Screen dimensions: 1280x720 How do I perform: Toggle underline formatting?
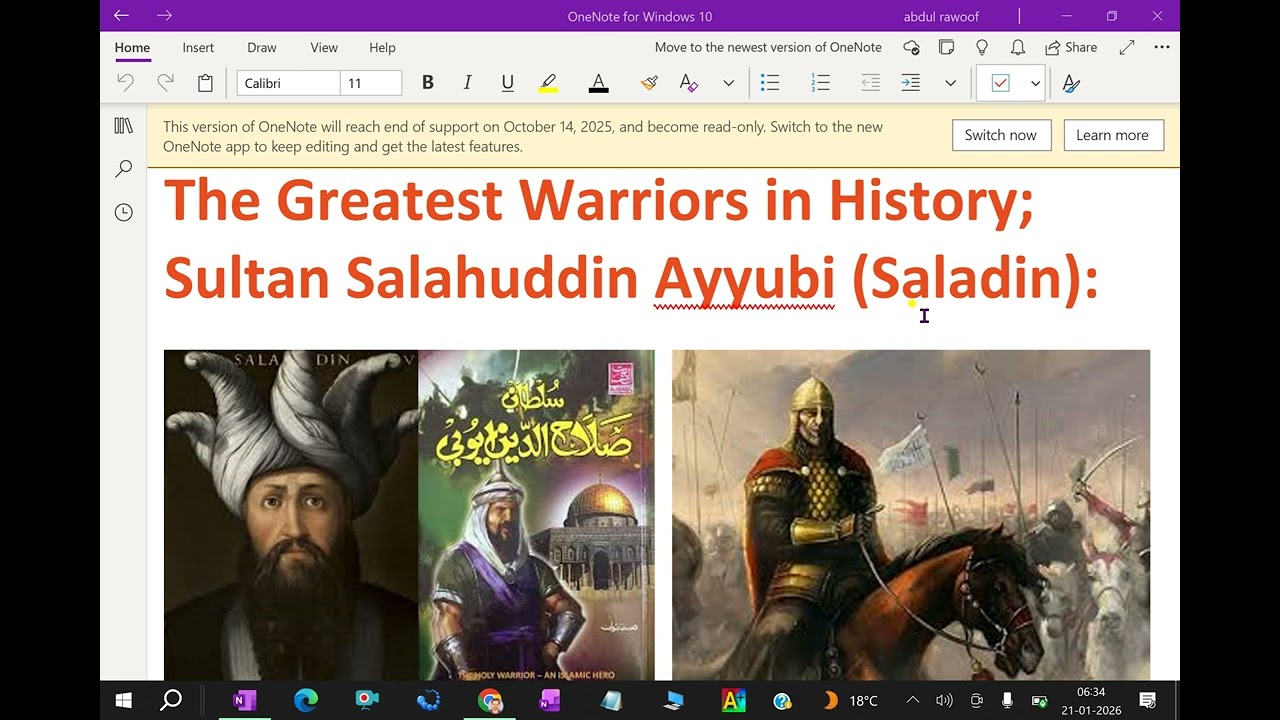pyautogui.click(x=507, y=83)
